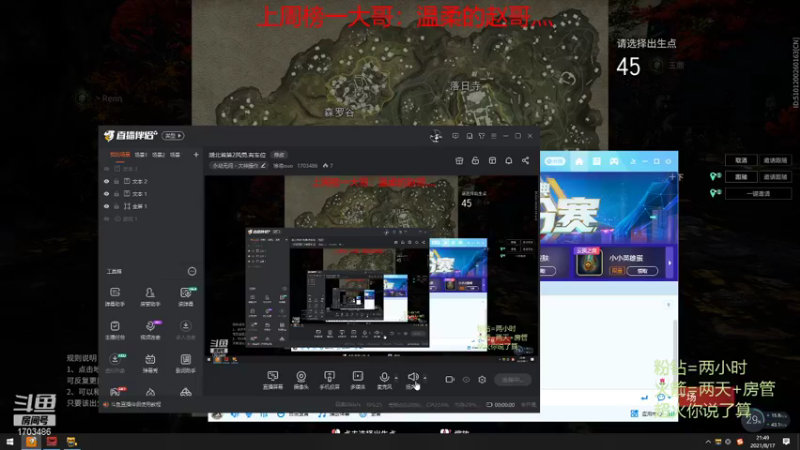Toggle visibility of the 文本 1 layer
The width and height of the screenshot is (800, 450).
[106, 194]
